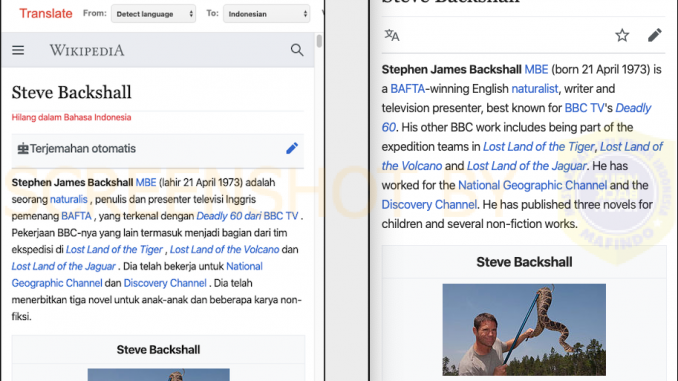Click the left page vertical scrollbar
The width and height of the screenshot is (678, 381).
(319, 41)
